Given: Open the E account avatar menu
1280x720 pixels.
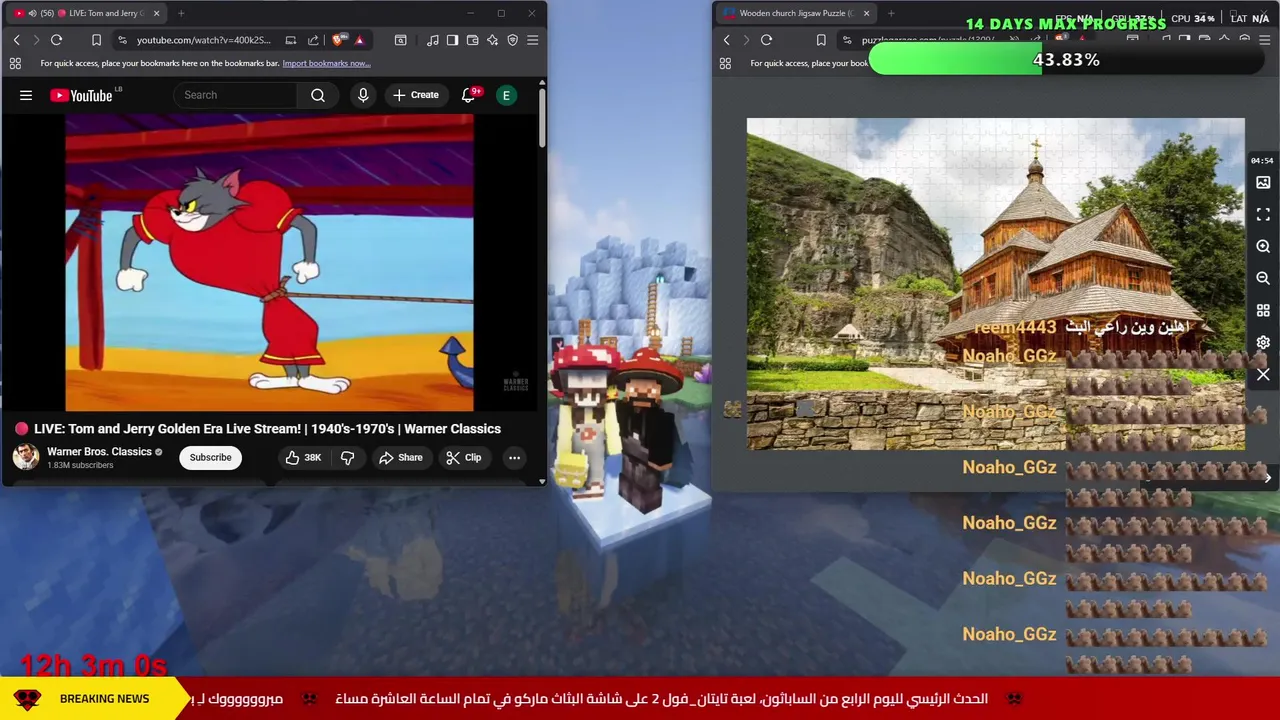Looking at the screenshot, I should tap(506, 95).
